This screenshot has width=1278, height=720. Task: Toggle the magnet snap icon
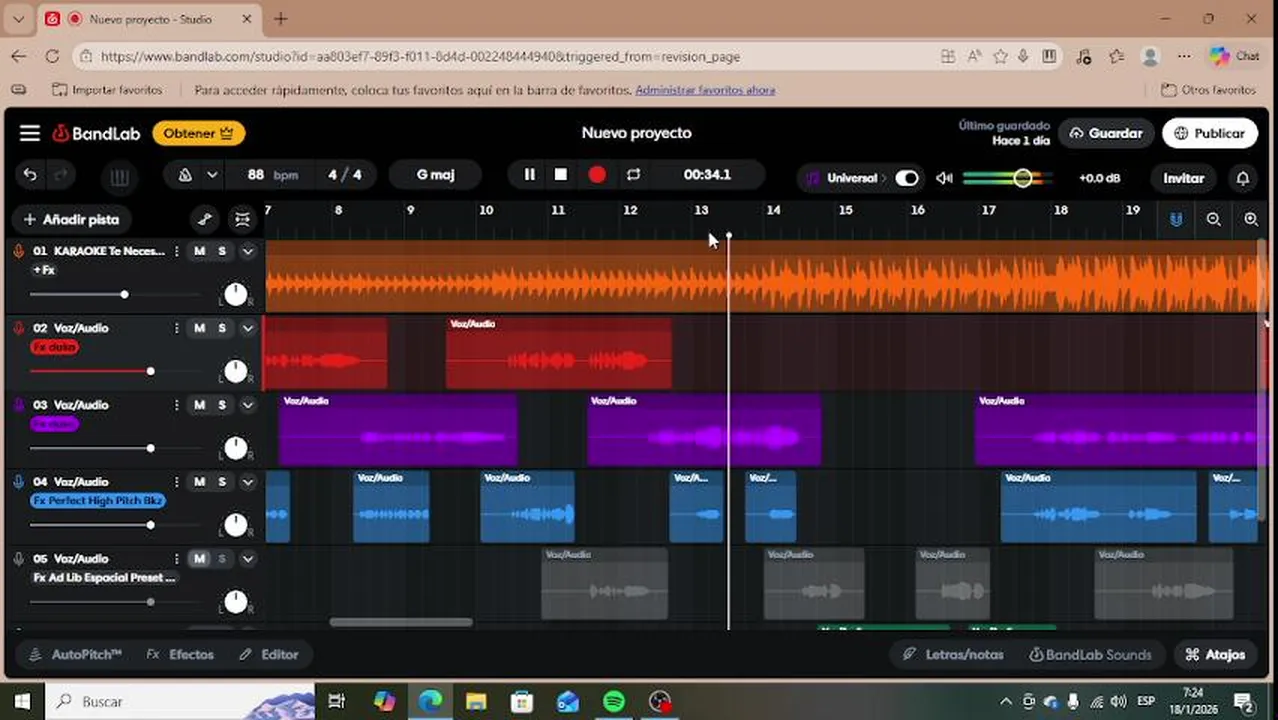click(x=1176, y=219)
